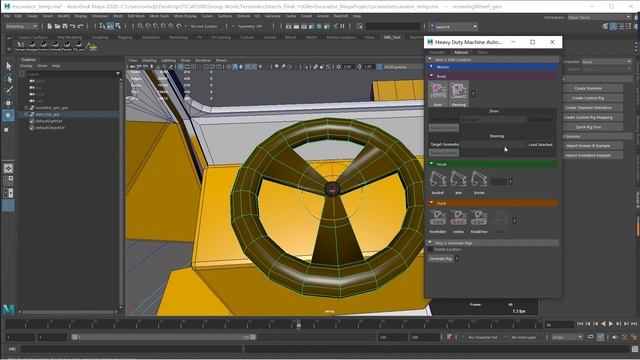Switch to the Template tab
This screenshot has height=360, width=640.
click(437, 53)
